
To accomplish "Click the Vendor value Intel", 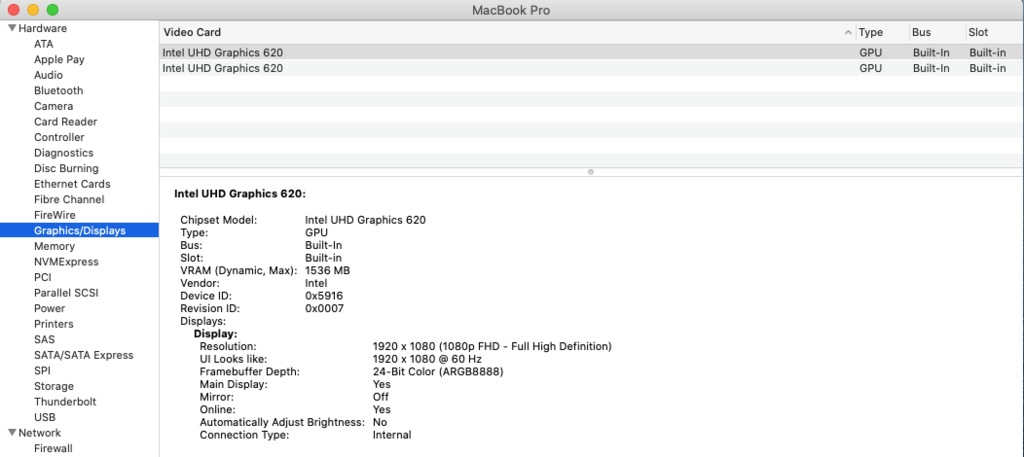I will [x=316, y=283].
